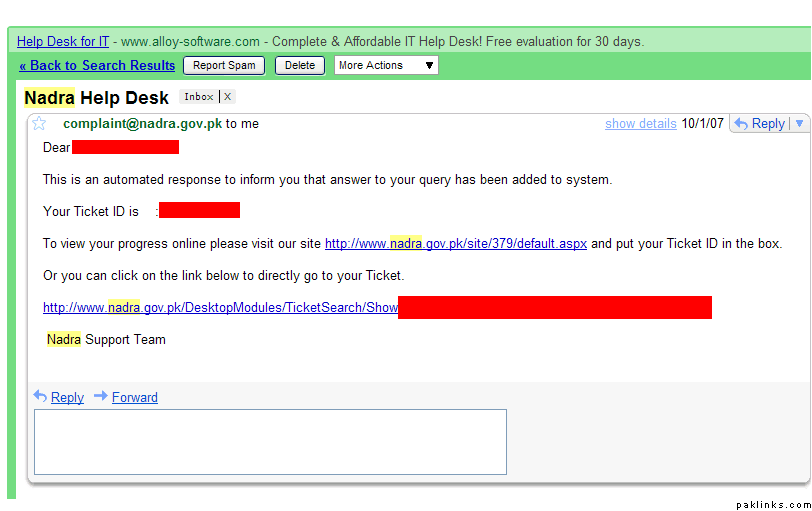812x511 pixels.
Task: Delete this email conversation
Action: point(299,66)
